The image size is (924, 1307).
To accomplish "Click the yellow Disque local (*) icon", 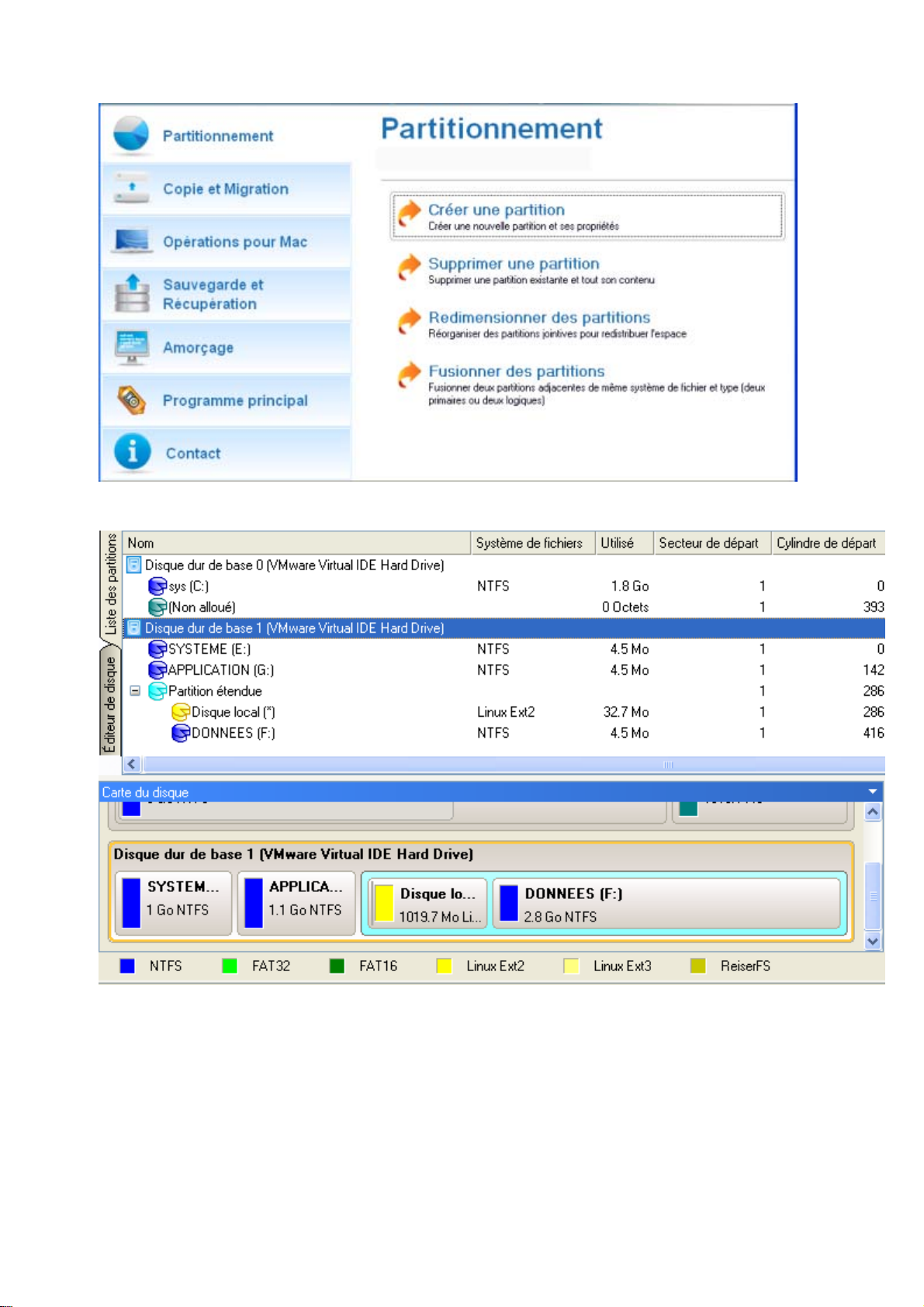I will (181, 712).
